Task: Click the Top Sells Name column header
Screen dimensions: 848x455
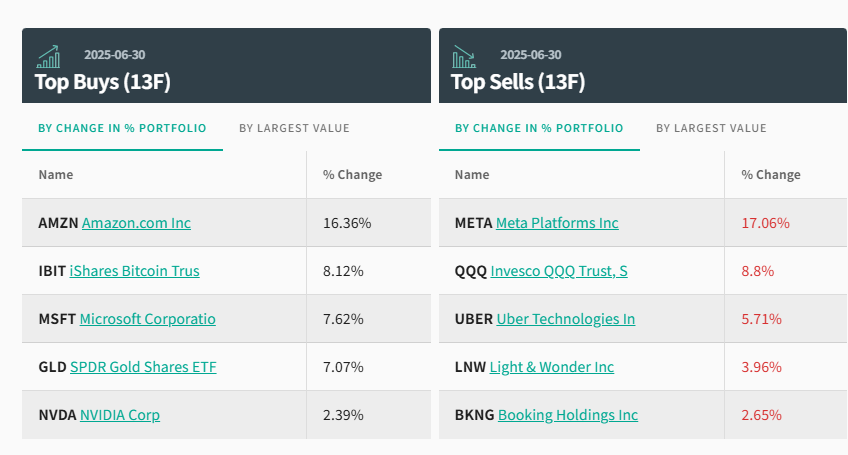Action: click(x=472, y=175)
